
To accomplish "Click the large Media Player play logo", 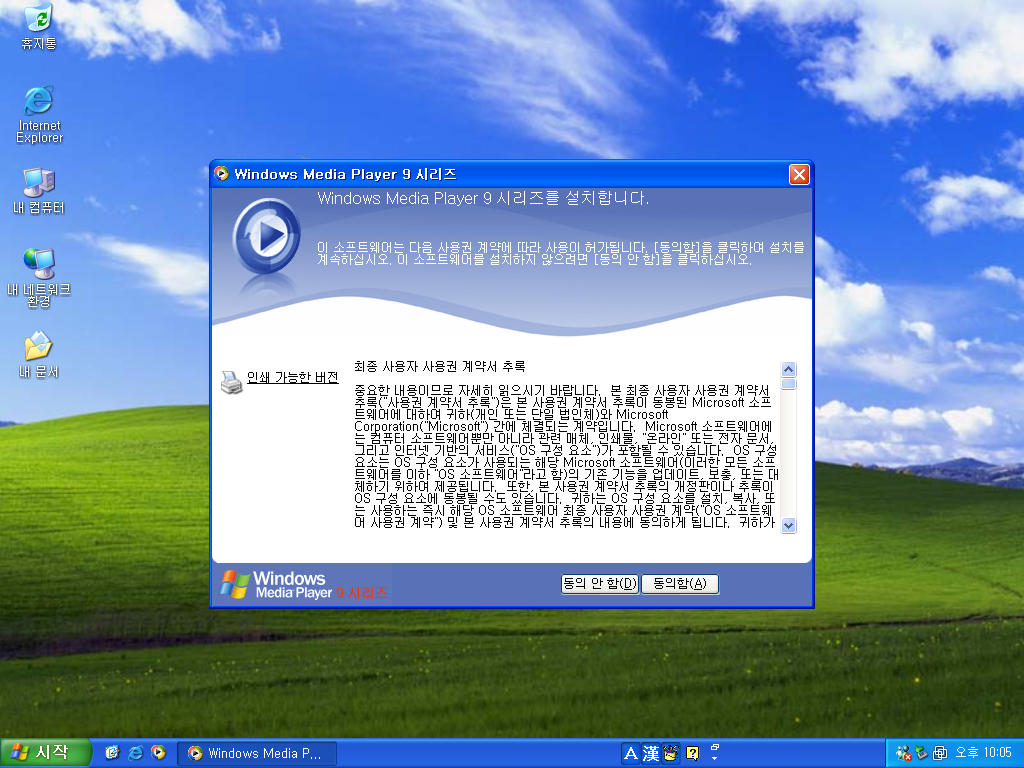I will coord(266,236).
